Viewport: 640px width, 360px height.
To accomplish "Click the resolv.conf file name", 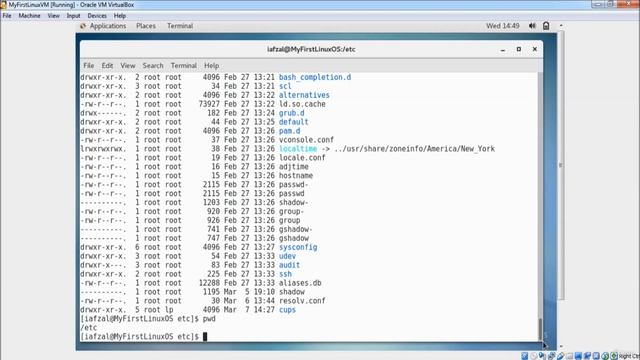I will [302, 301].
